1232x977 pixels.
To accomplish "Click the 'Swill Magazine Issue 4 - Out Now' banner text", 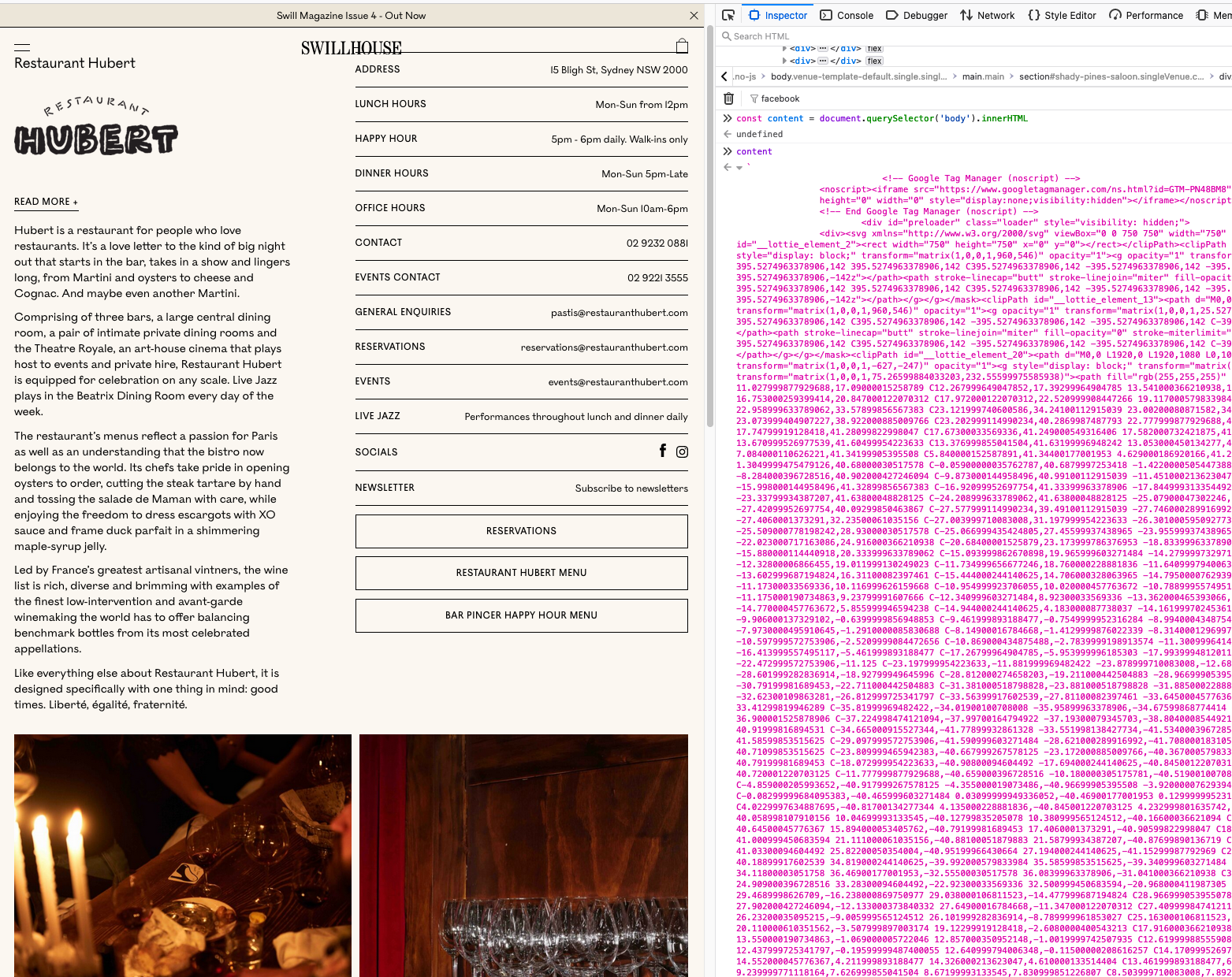I will coord(351,16).
